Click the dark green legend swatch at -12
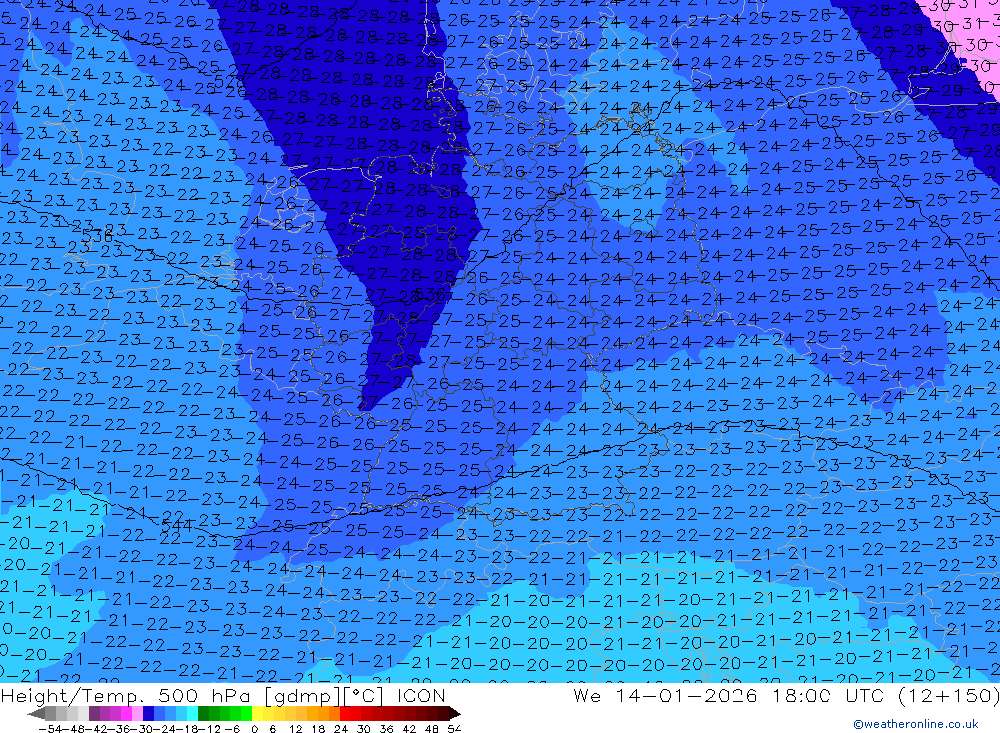This screenshot has height=733, width=1000. 203,713
